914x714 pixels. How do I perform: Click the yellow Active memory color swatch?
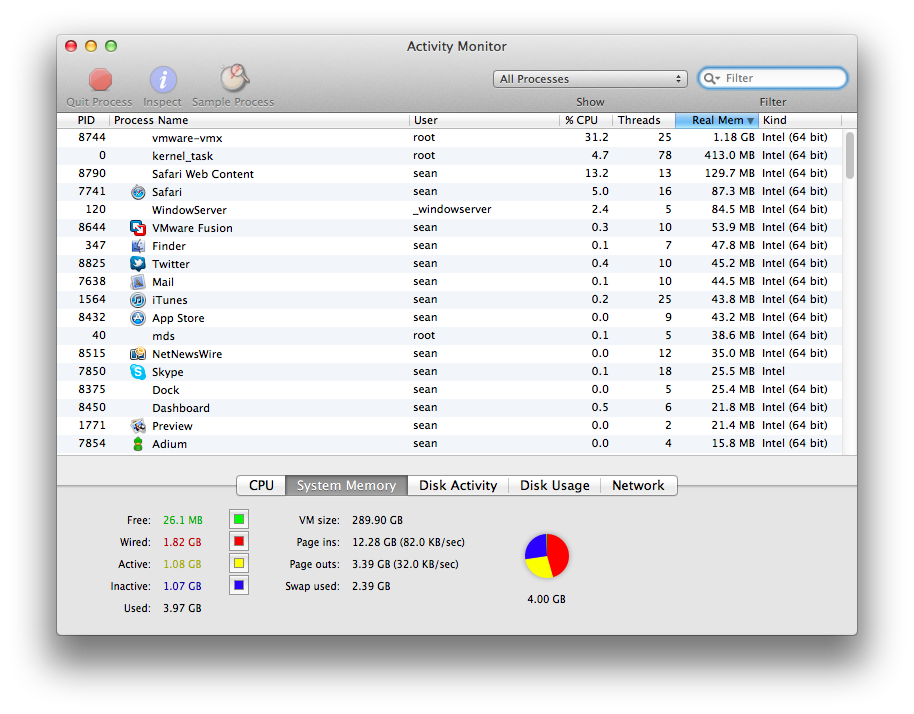(x=239, y=563)
